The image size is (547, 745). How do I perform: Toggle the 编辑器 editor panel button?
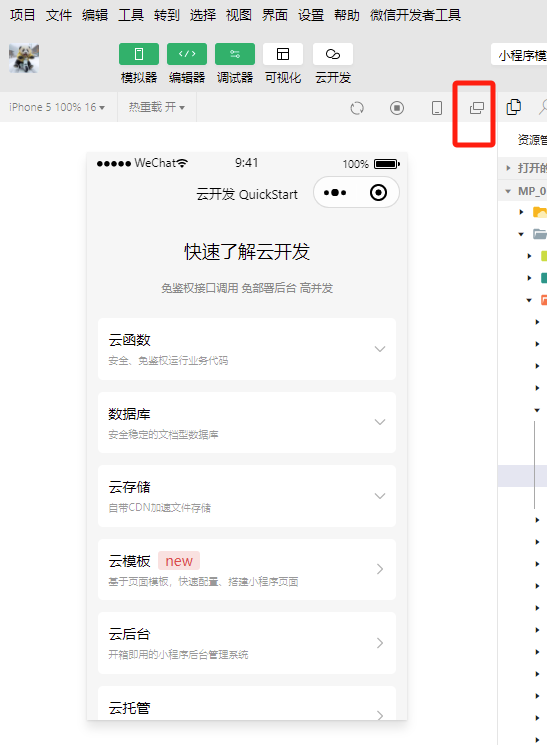pos(187,54)
